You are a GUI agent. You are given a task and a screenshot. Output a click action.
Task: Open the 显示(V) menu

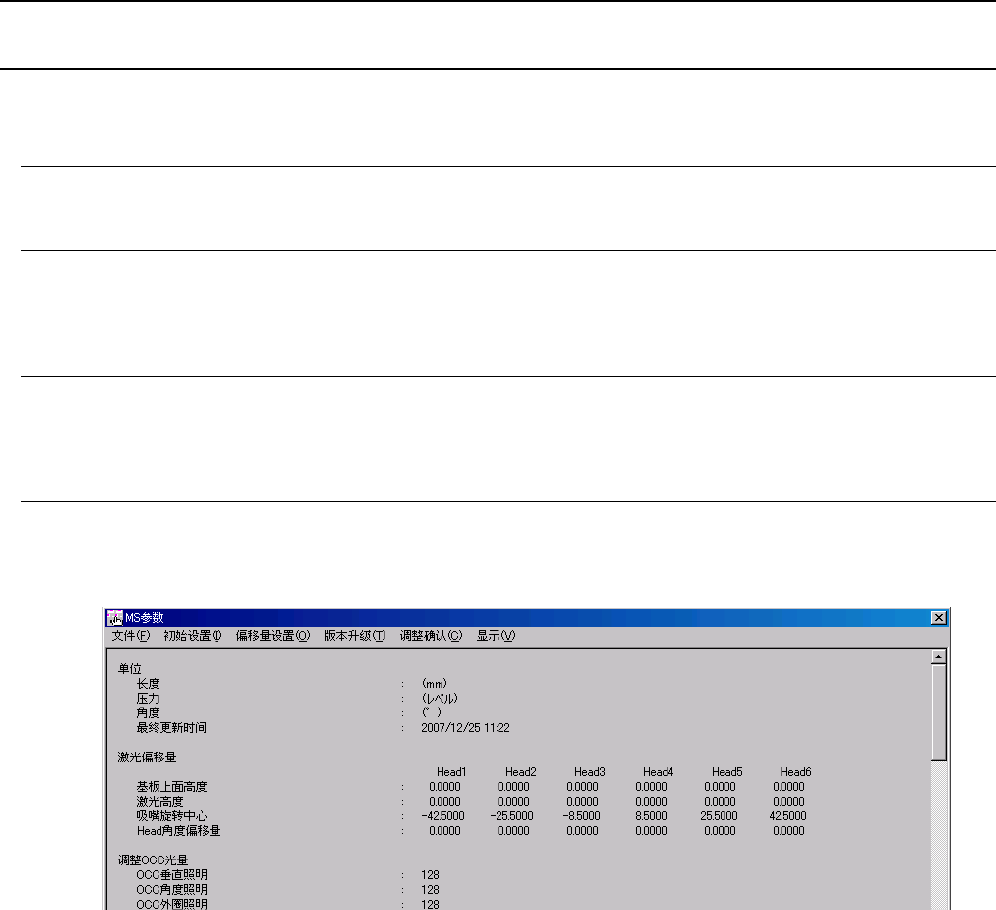click(x=495, y=636)
